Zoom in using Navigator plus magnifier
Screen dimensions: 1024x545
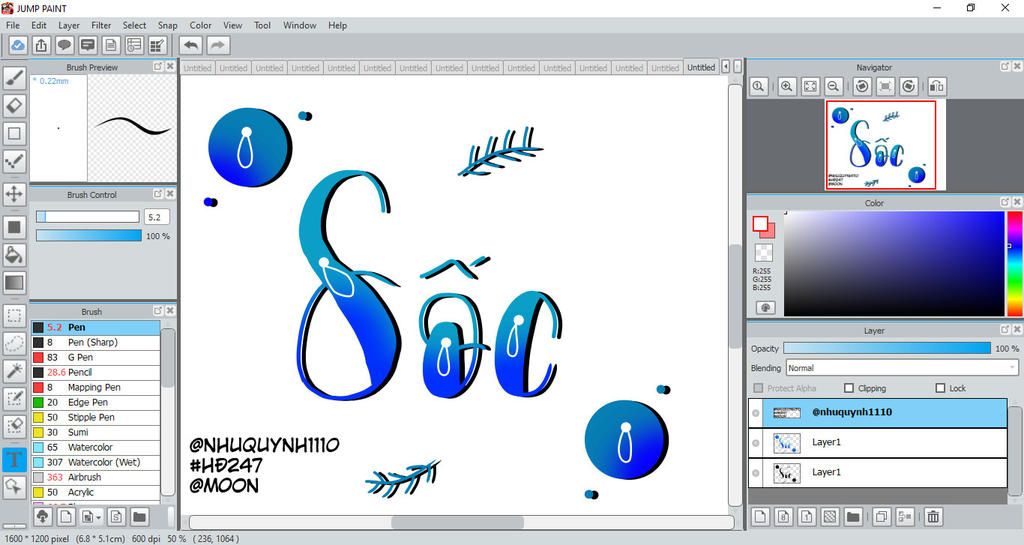[x=787, y=86]
